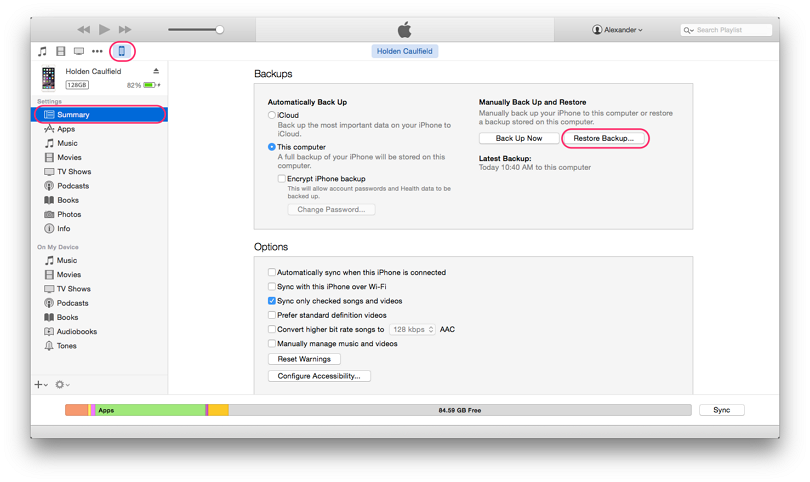Enable sync with this iPhone over Wi-Fi
This screenshot has width=810, height=482.
click(272, 286)
